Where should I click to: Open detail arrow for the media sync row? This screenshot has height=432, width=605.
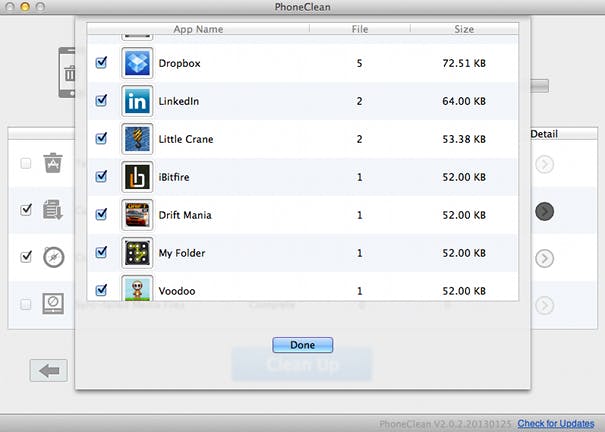tap(544, 305)
